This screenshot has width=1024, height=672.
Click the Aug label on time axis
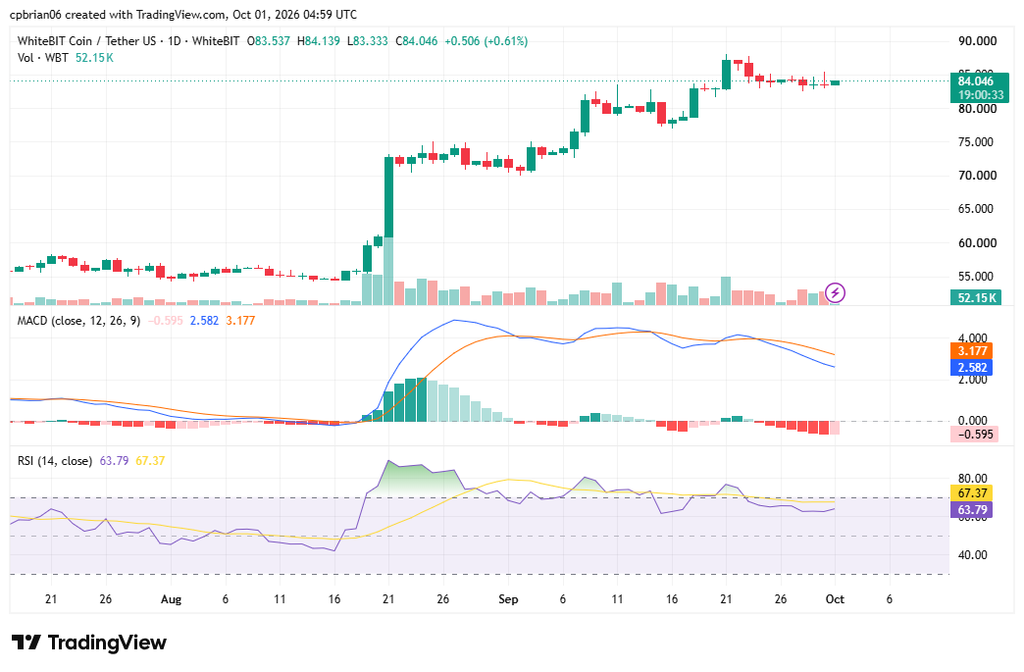coord(170,600)
